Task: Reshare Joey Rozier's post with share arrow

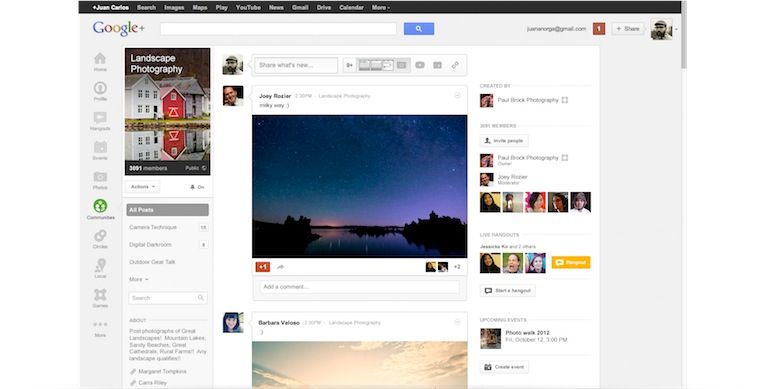Action: [x=280, y=267]
